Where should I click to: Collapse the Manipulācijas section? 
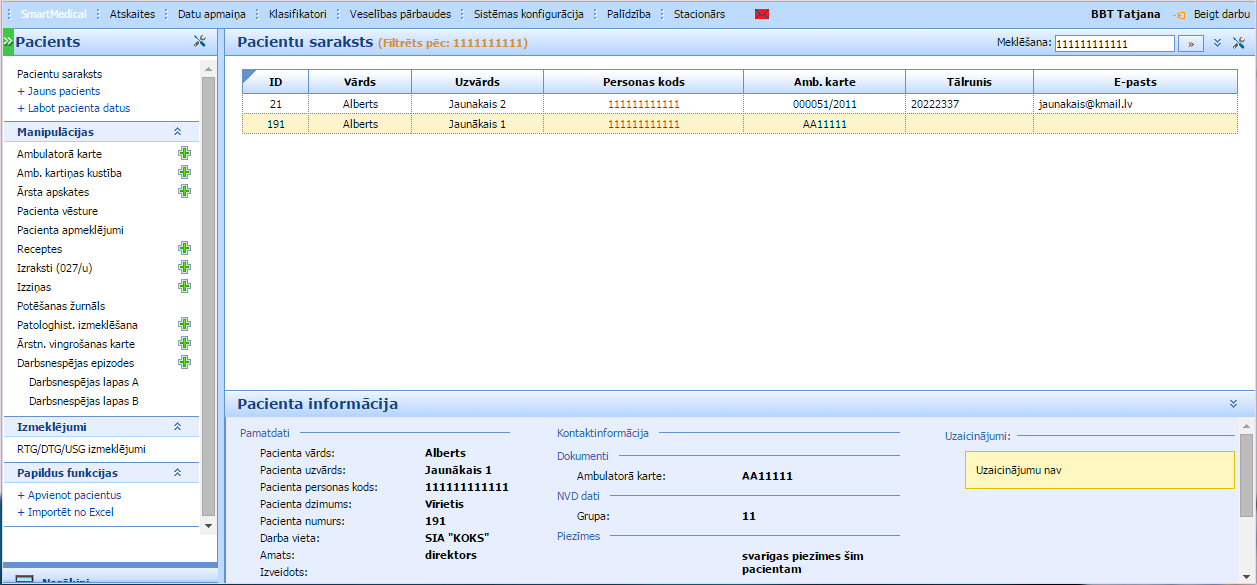point(177,132)
